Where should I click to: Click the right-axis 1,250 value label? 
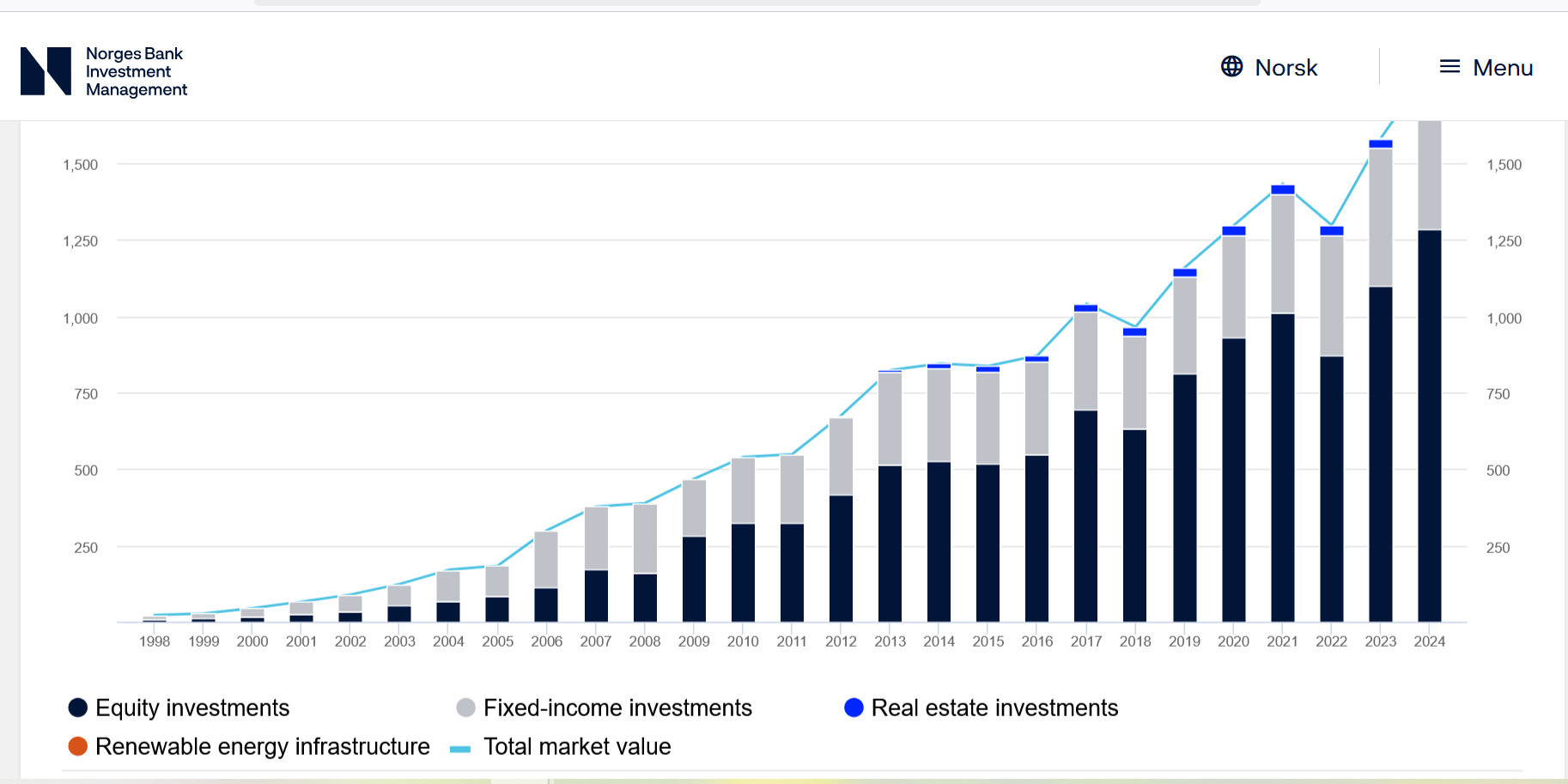(x=1504, y=241)
